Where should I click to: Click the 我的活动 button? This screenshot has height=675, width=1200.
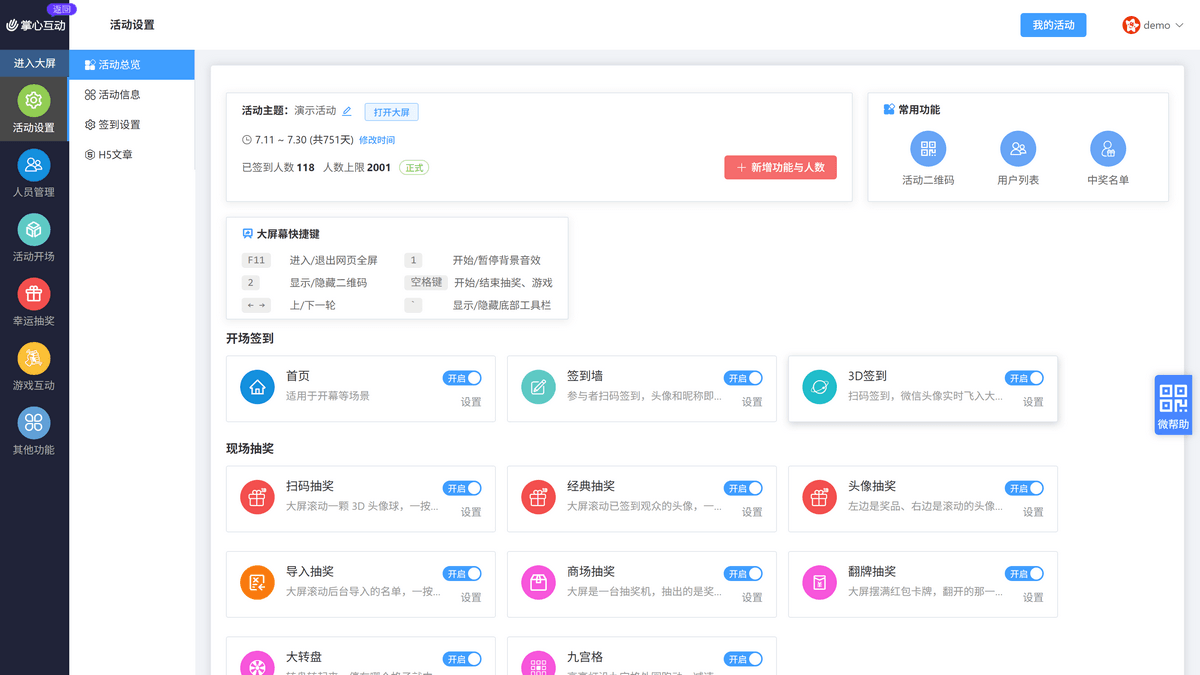[1053, 25]
